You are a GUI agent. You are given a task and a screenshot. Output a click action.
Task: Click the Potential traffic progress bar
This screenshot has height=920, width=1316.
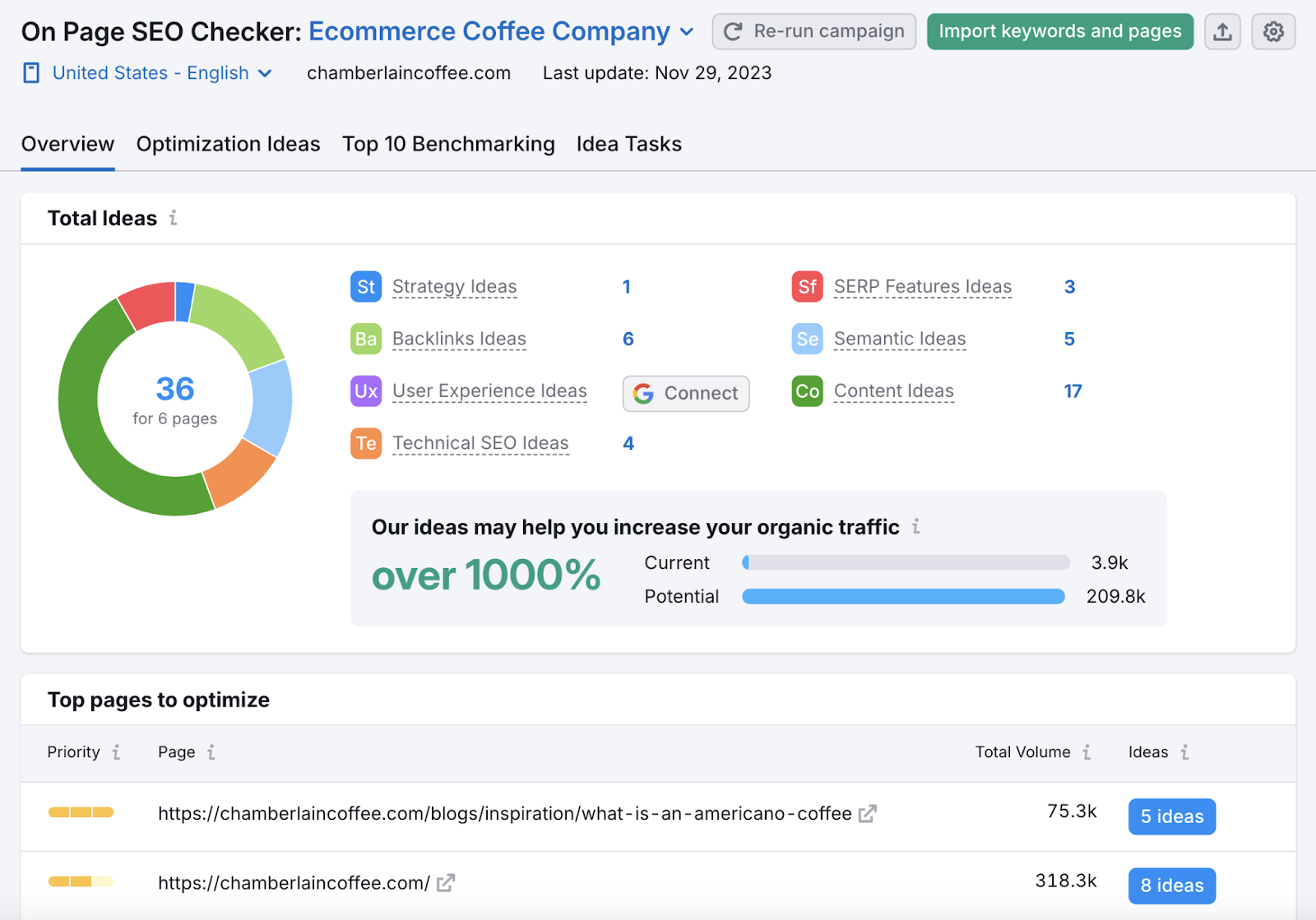coord(902,596)
